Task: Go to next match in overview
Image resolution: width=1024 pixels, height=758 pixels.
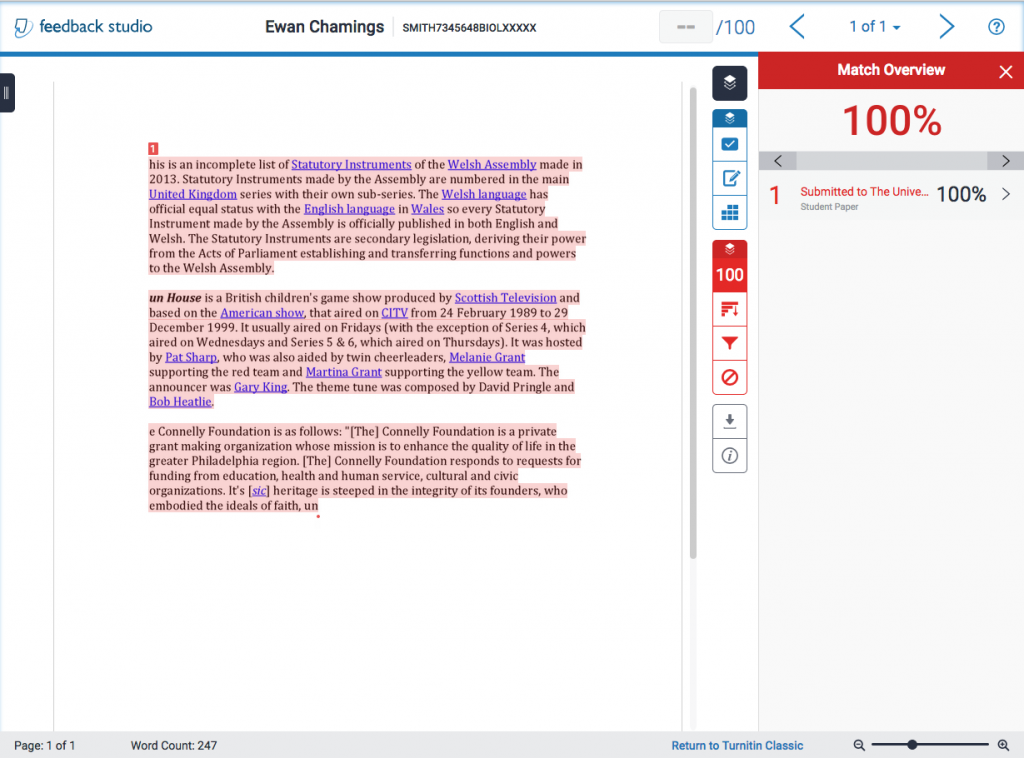Action: [1006, 161]
